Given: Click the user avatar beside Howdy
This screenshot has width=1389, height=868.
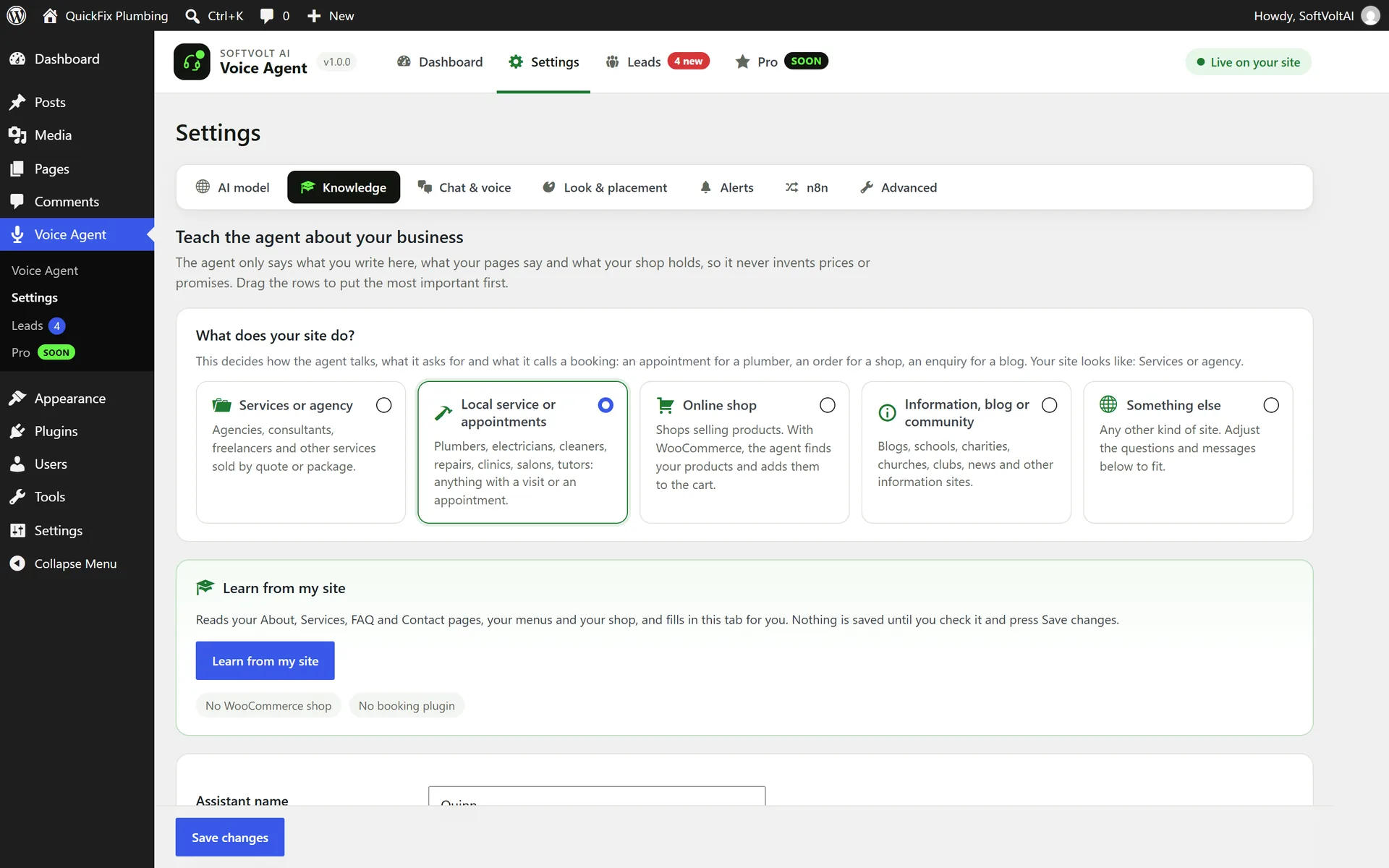Looking at the screenshot, I should 1370,16.
